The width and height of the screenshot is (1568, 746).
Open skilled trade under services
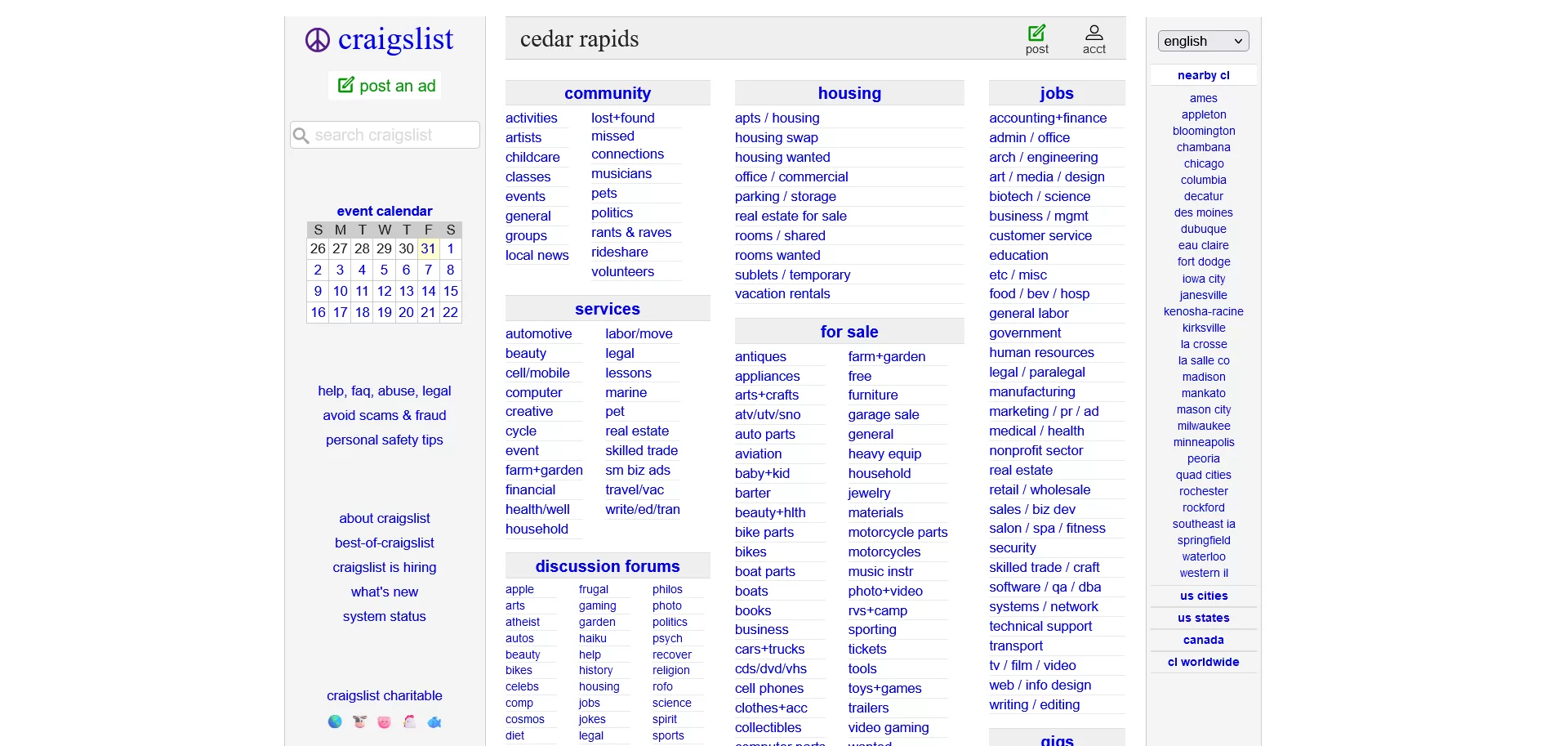click(641, 450)
